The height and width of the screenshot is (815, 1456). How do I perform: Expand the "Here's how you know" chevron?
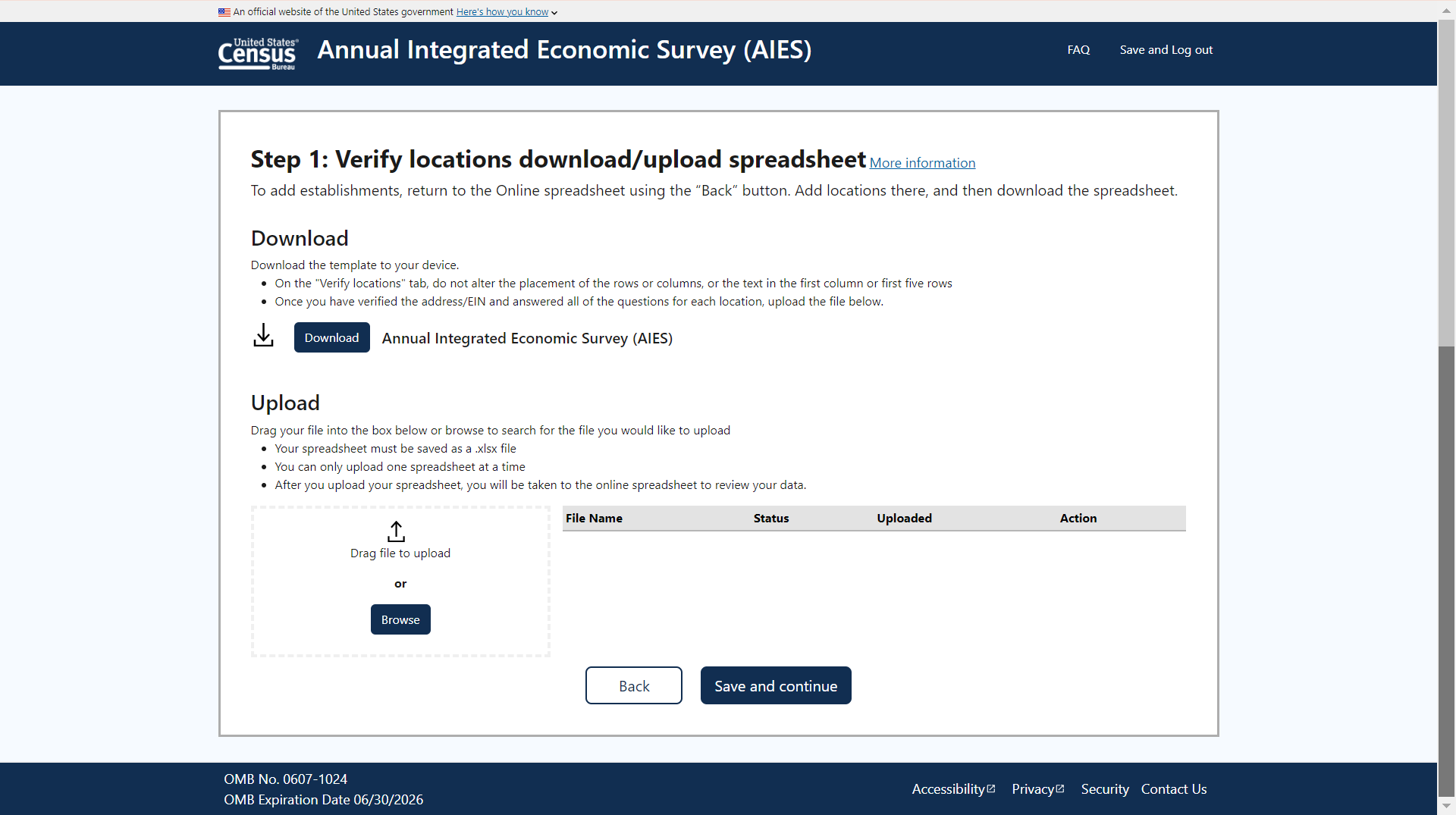[554, 13]
